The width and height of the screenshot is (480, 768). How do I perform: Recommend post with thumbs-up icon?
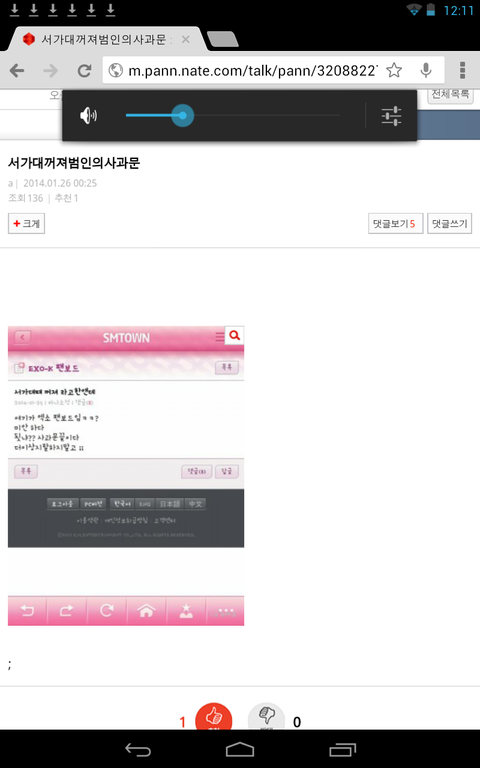(x=213, y=716)
